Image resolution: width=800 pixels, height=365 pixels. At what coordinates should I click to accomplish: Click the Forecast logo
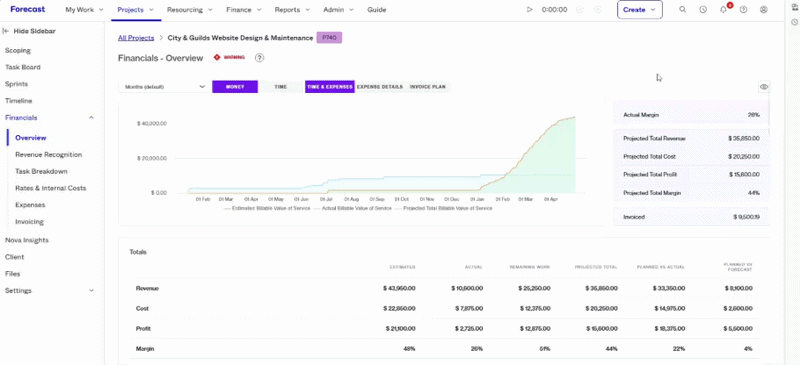pyautogui.click(x=28, y=9)
